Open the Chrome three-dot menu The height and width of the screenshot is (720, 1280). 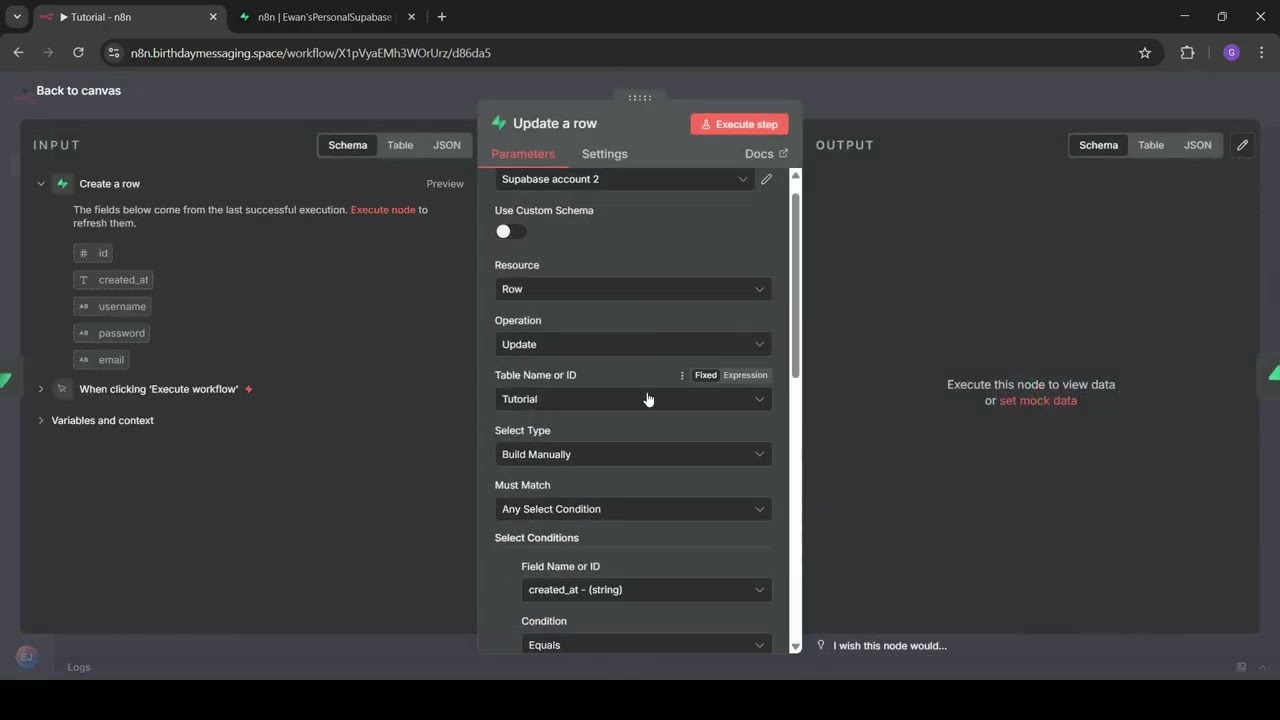(1263, 53)
